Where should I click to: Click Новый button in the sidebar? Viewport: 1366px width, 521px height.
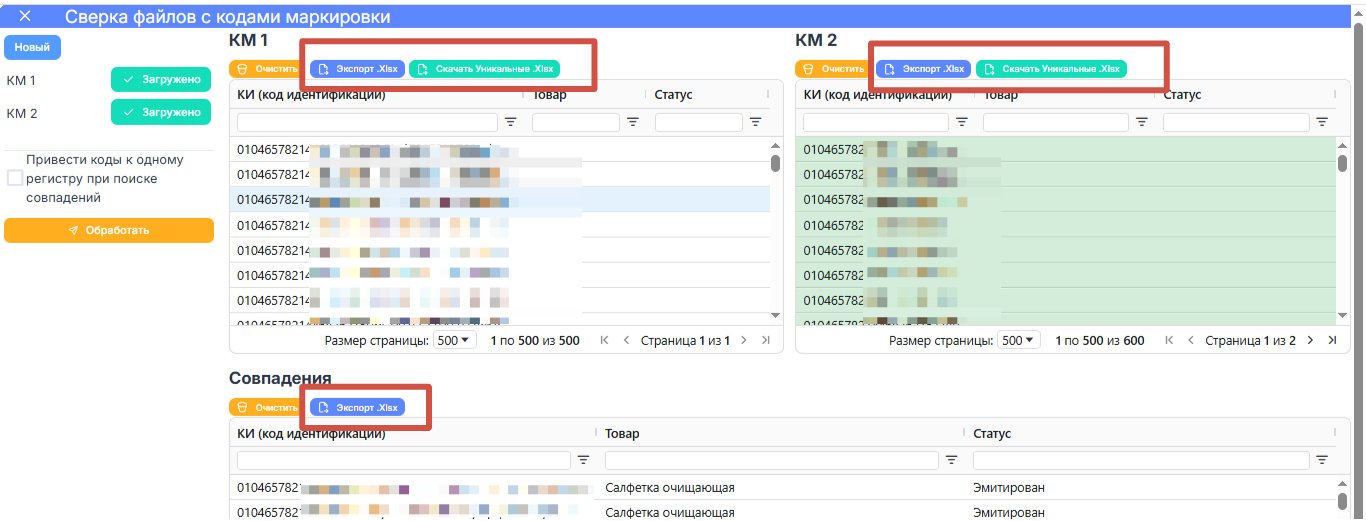[x=33, y=48]
